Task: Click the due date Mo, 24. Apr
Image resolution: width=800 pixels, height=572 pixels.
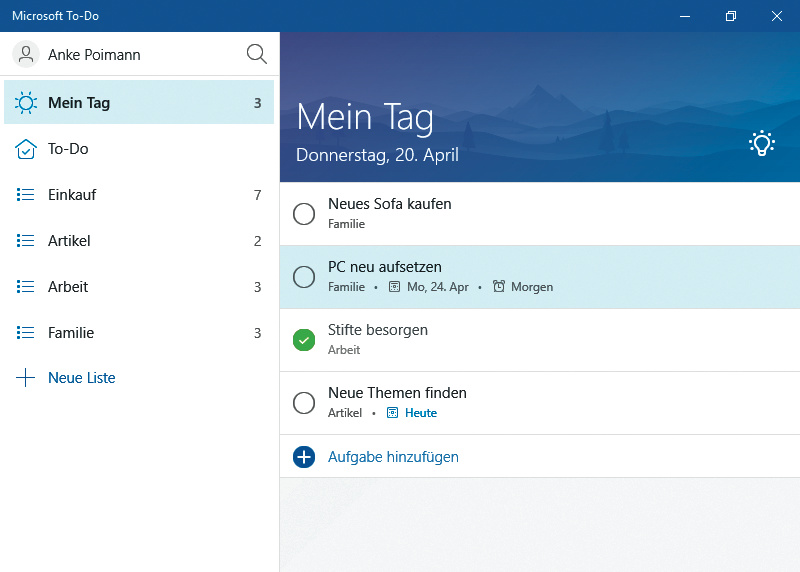Action: coord(438,287)
